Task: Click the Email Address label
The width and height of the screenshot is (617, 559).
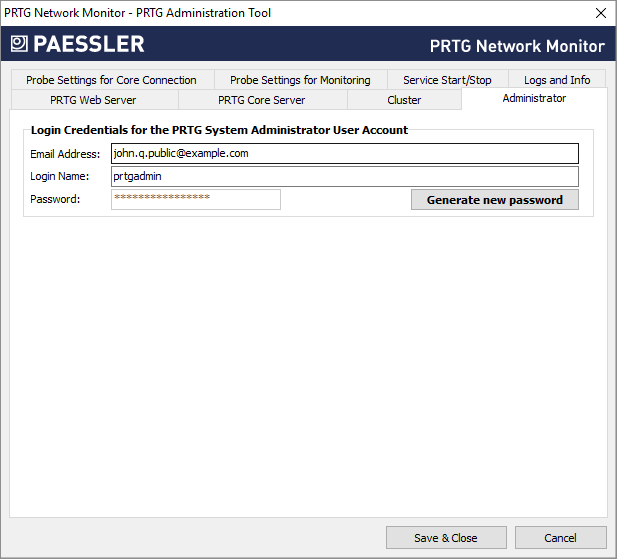Action: pos(65,154)
